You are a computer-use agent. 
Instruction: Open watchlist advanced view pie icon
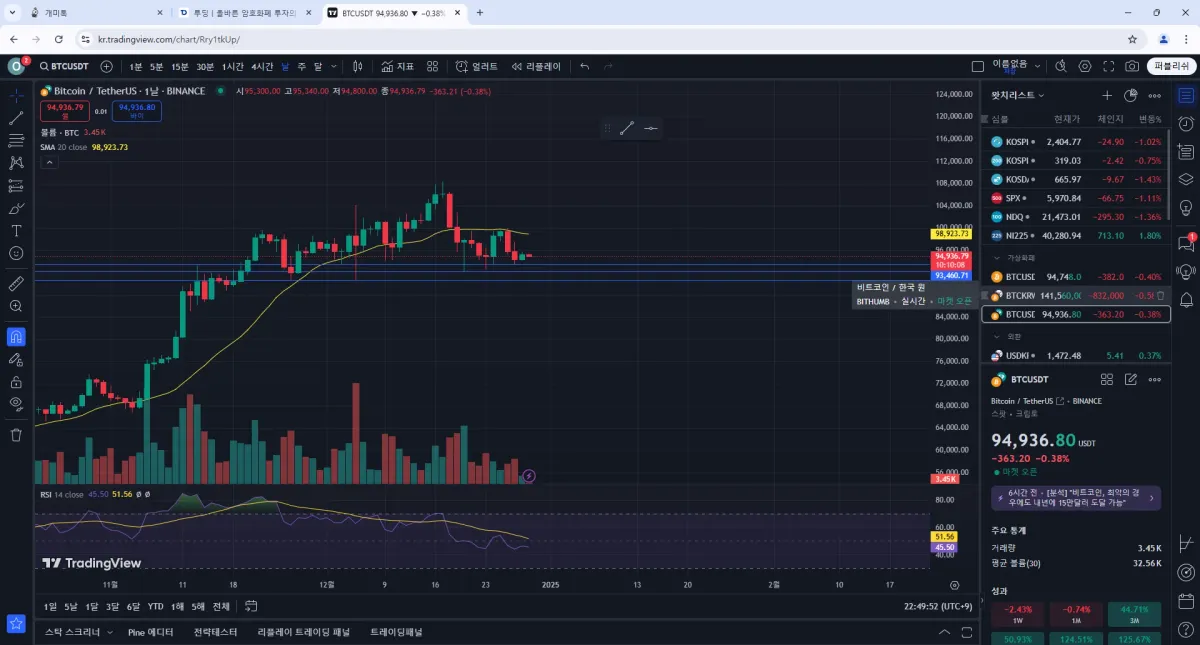(x=1131, y=96)
